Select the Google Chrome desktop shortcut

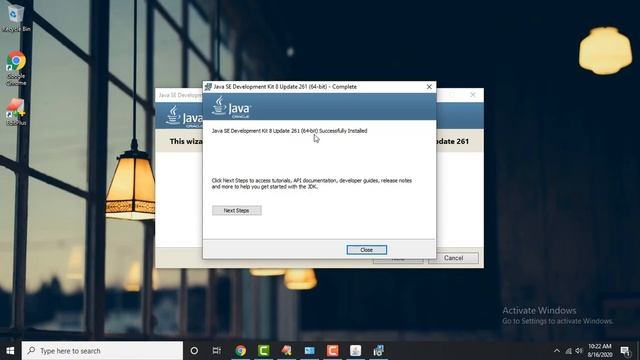click(16, 68)
